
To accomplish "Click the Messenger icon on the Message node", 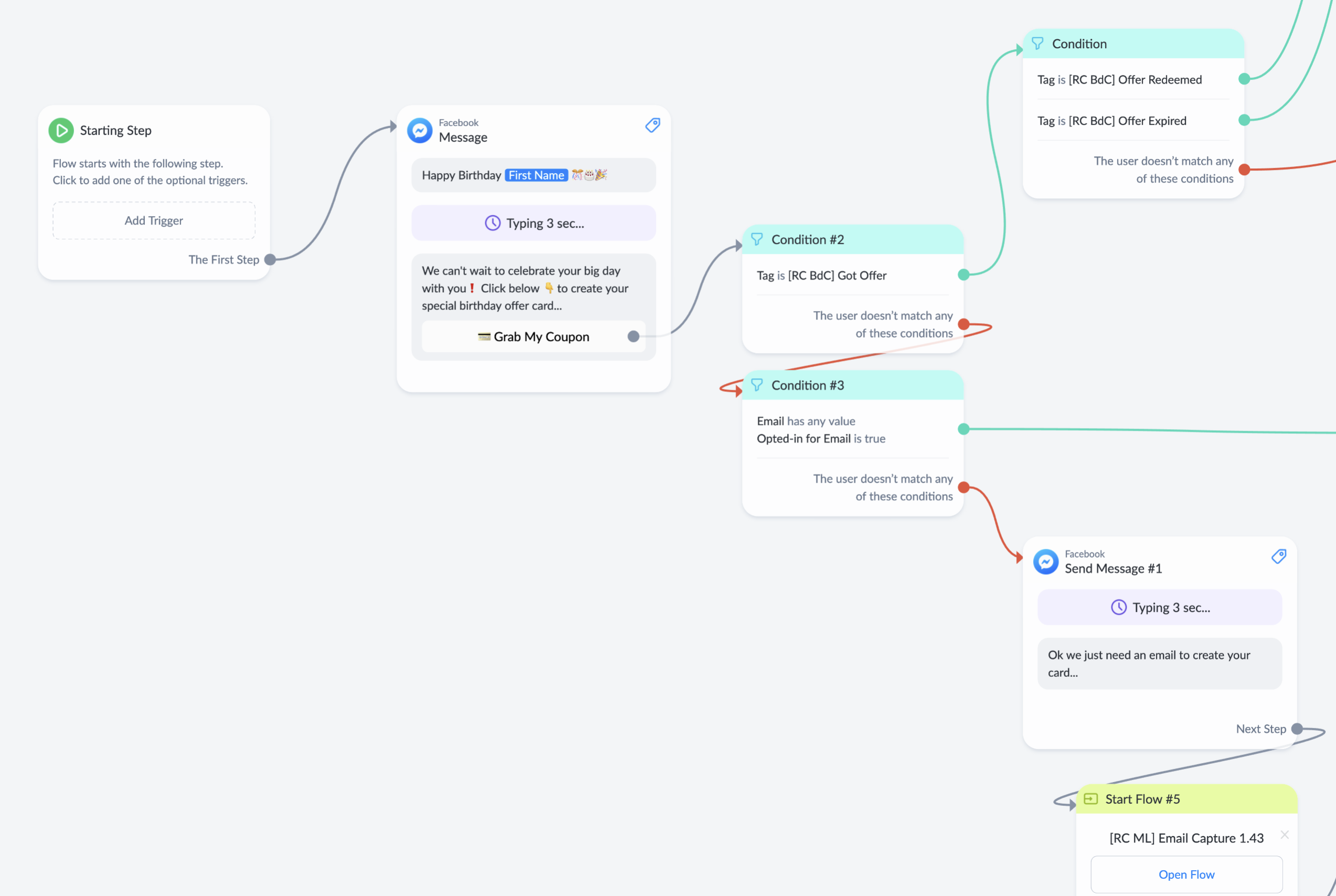I will (420, 131).
